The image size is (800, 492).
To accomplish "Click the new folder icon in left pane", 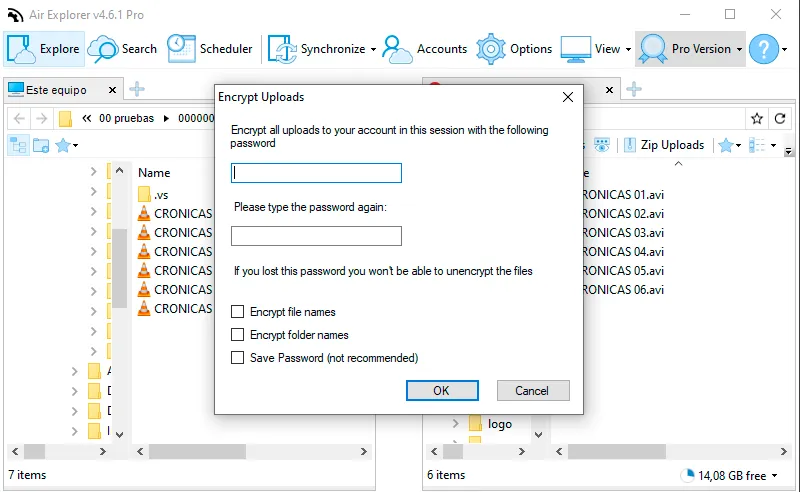I will pos(41,145).
